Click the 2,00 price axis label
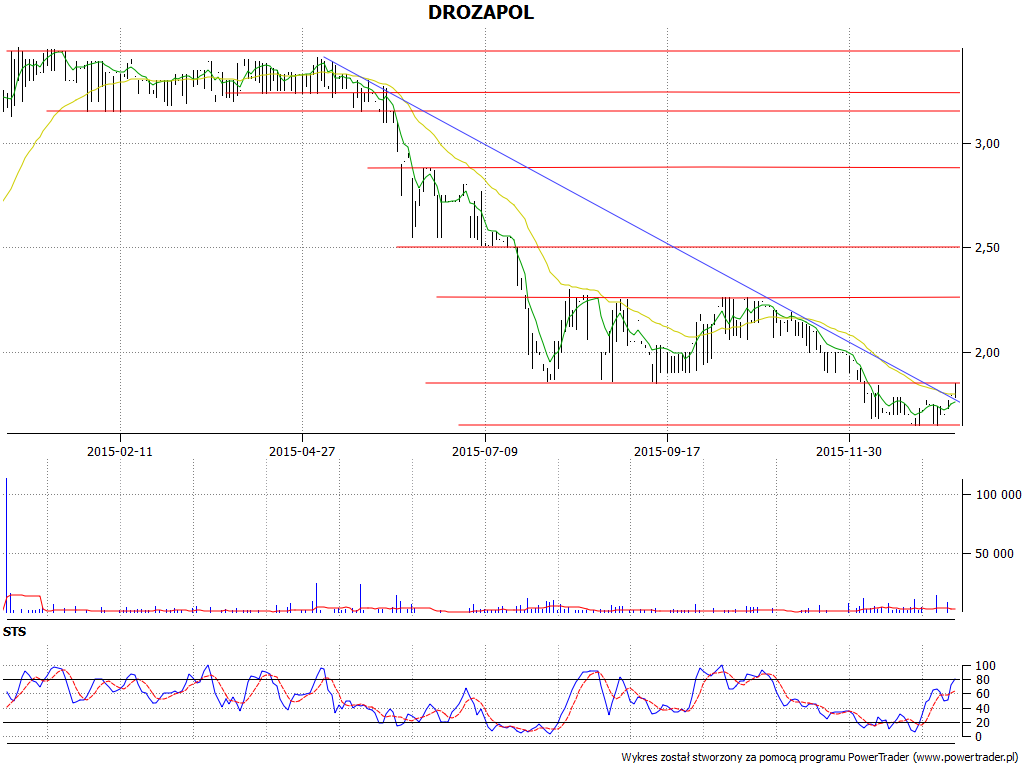 pos(987,353)
